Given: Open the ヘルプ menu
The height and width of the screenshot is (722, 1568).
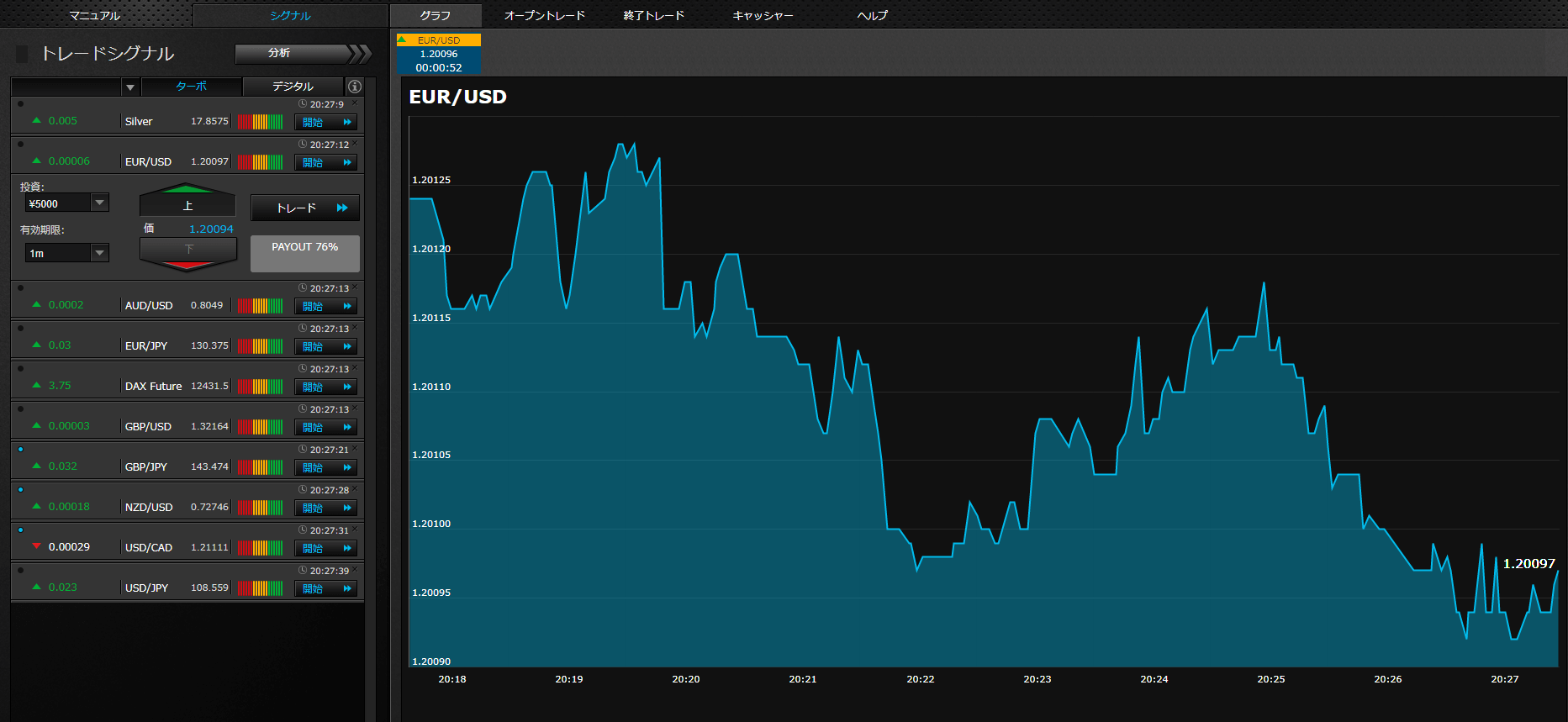Looking at the screenshot, I should 872,15.
